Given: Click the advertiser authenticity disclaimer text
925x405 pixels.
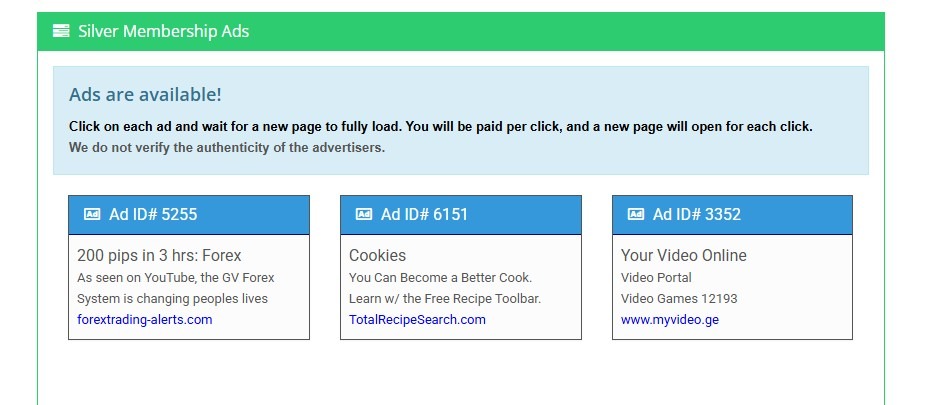Looking at the screenshot, I should pos(227,147).
